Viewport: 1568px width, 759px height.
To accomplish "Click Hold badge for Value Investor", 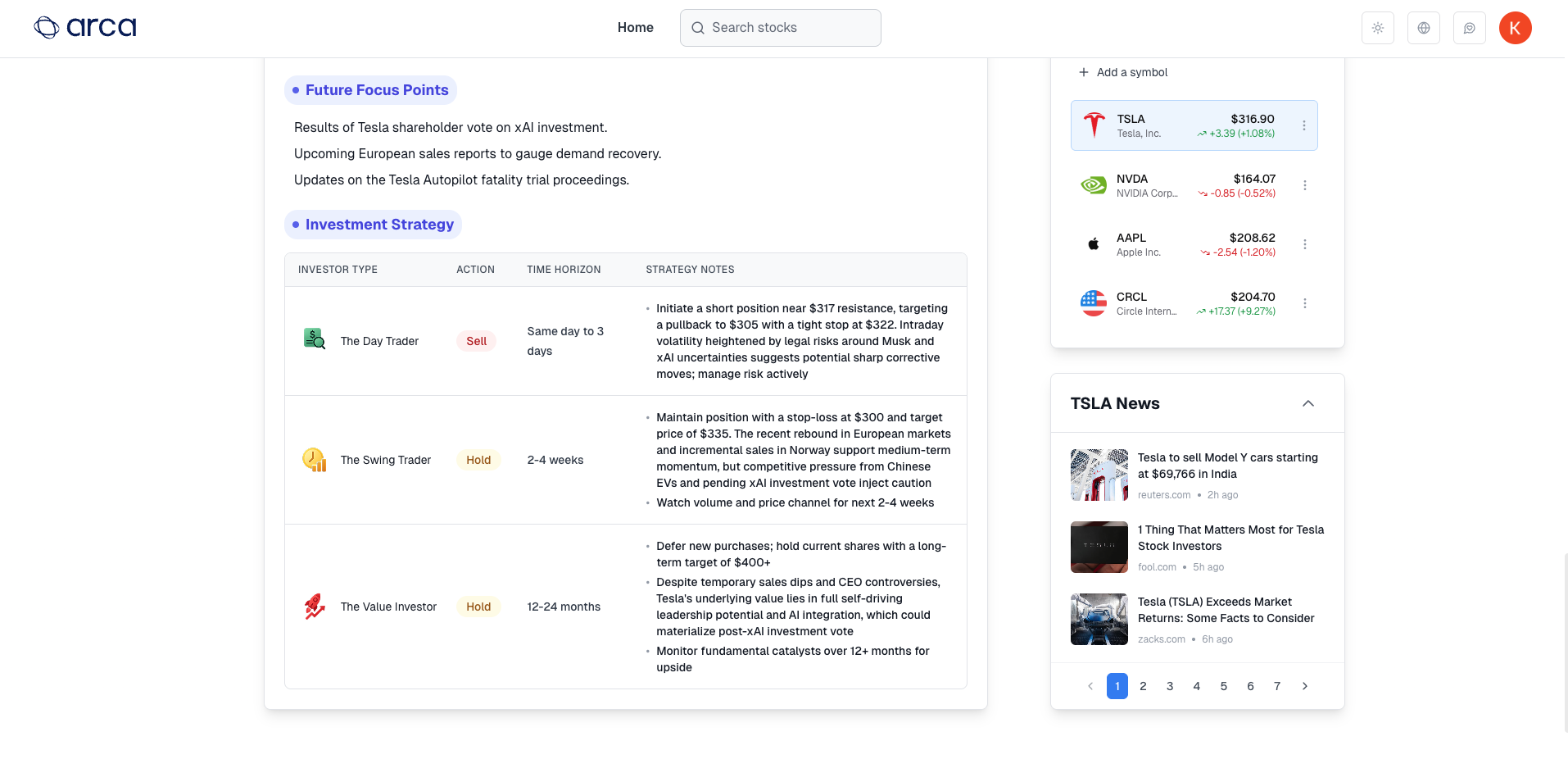I will tap(478, 607).
